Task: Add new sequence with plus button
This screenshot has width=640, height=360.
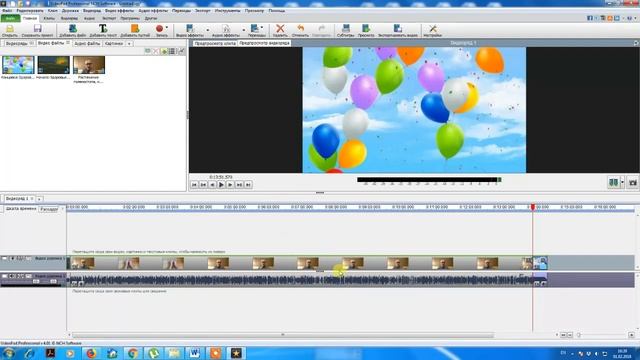Action: 39,199
